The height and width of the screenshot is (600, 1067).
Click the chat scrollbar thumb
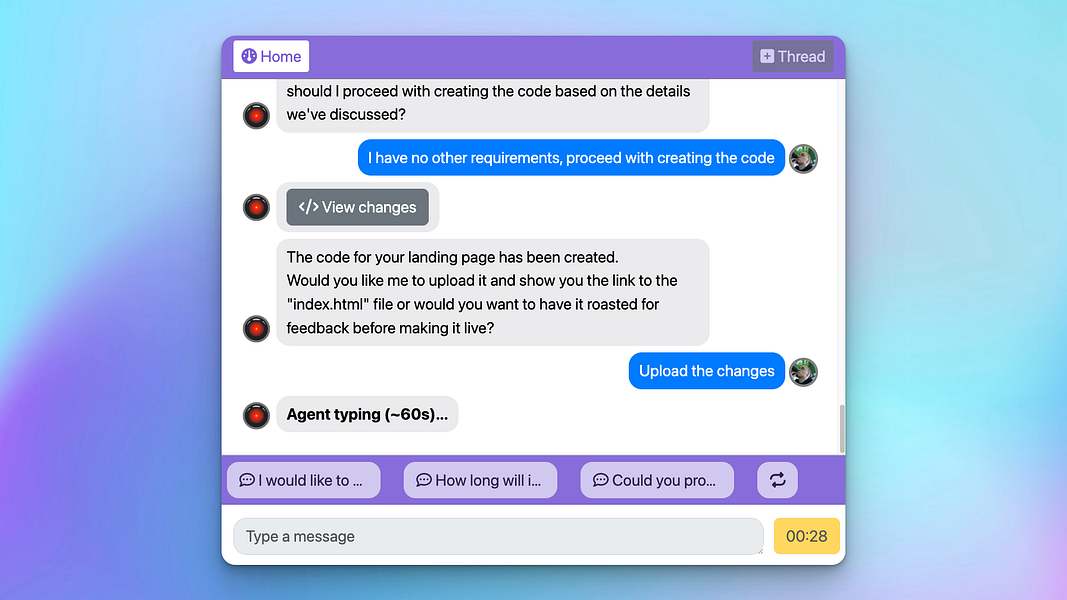point(842,429)
